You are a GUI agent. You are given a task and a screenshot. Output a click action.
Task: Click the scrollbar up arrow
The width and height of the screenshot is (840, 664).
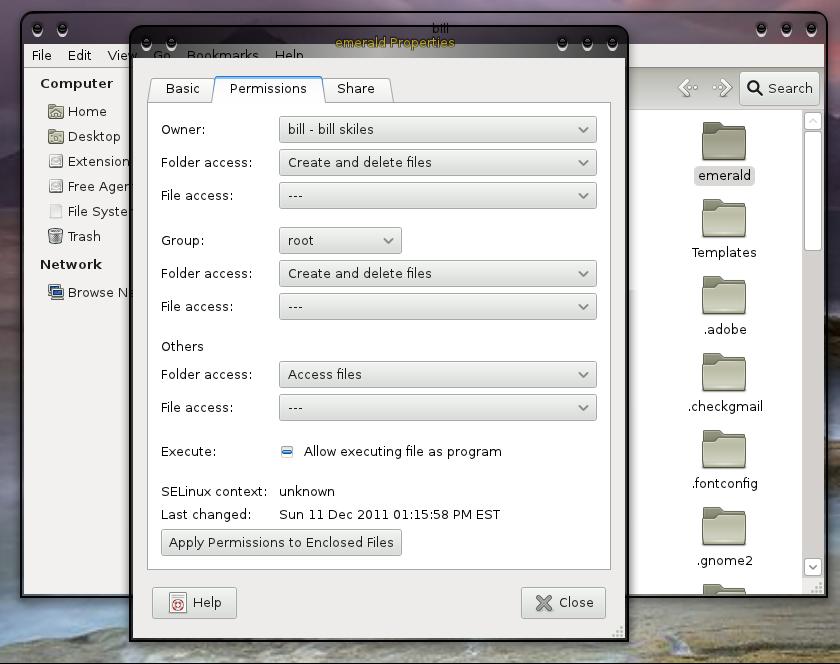click(x=813, y=121)
